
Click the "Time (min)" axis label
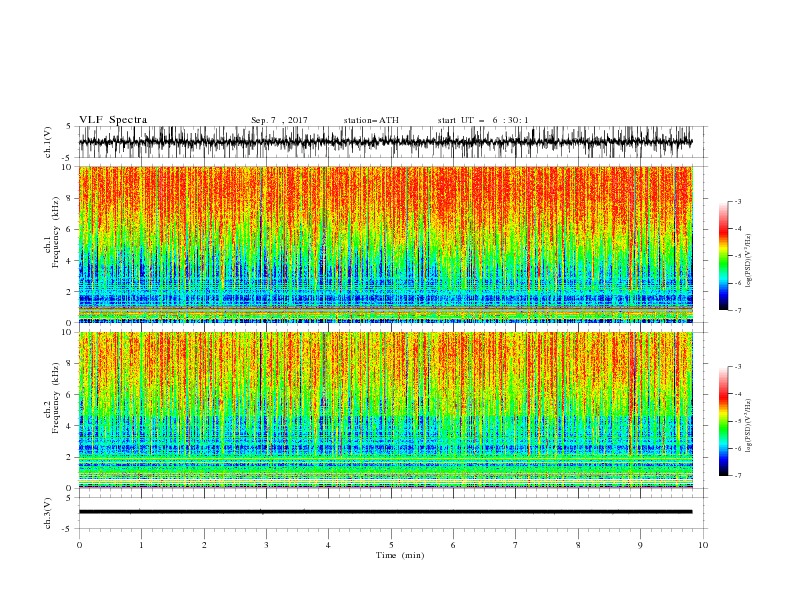pos(400,555)
